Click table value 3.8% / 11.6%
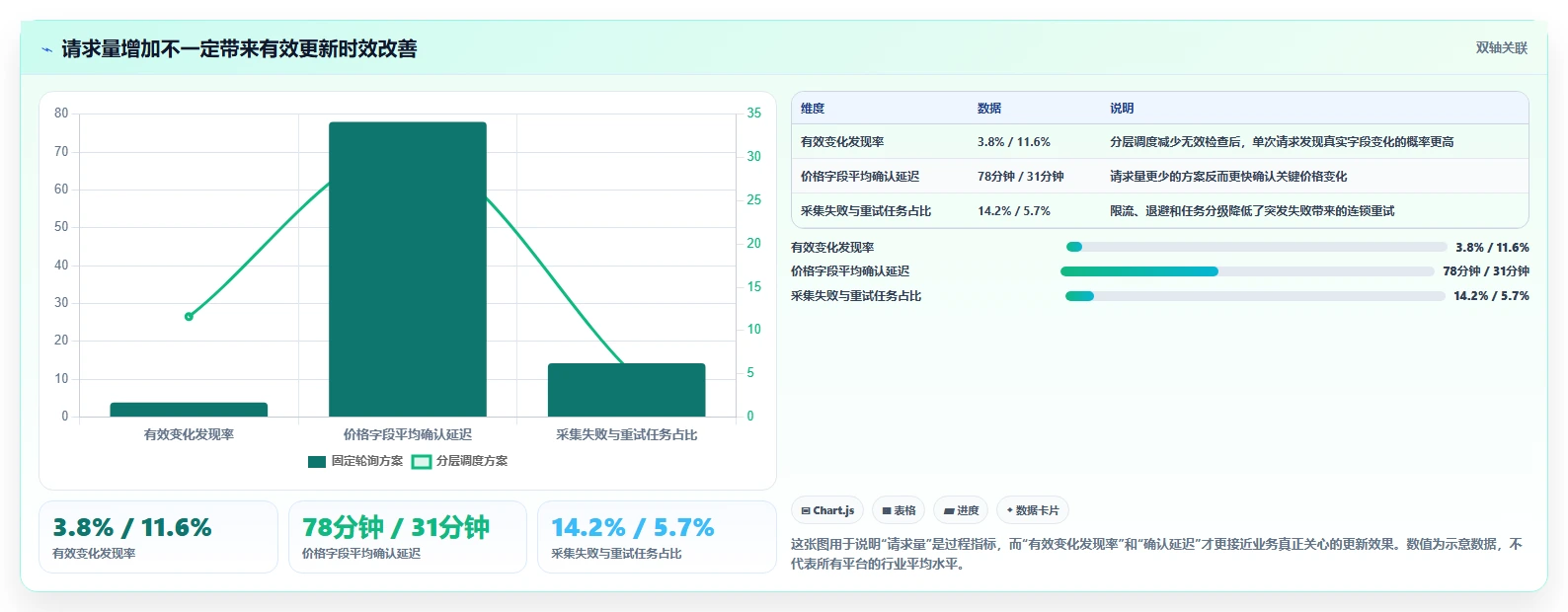Image resolution: width=1568 pixels, height=612 pixels. tap(1014, 142)
